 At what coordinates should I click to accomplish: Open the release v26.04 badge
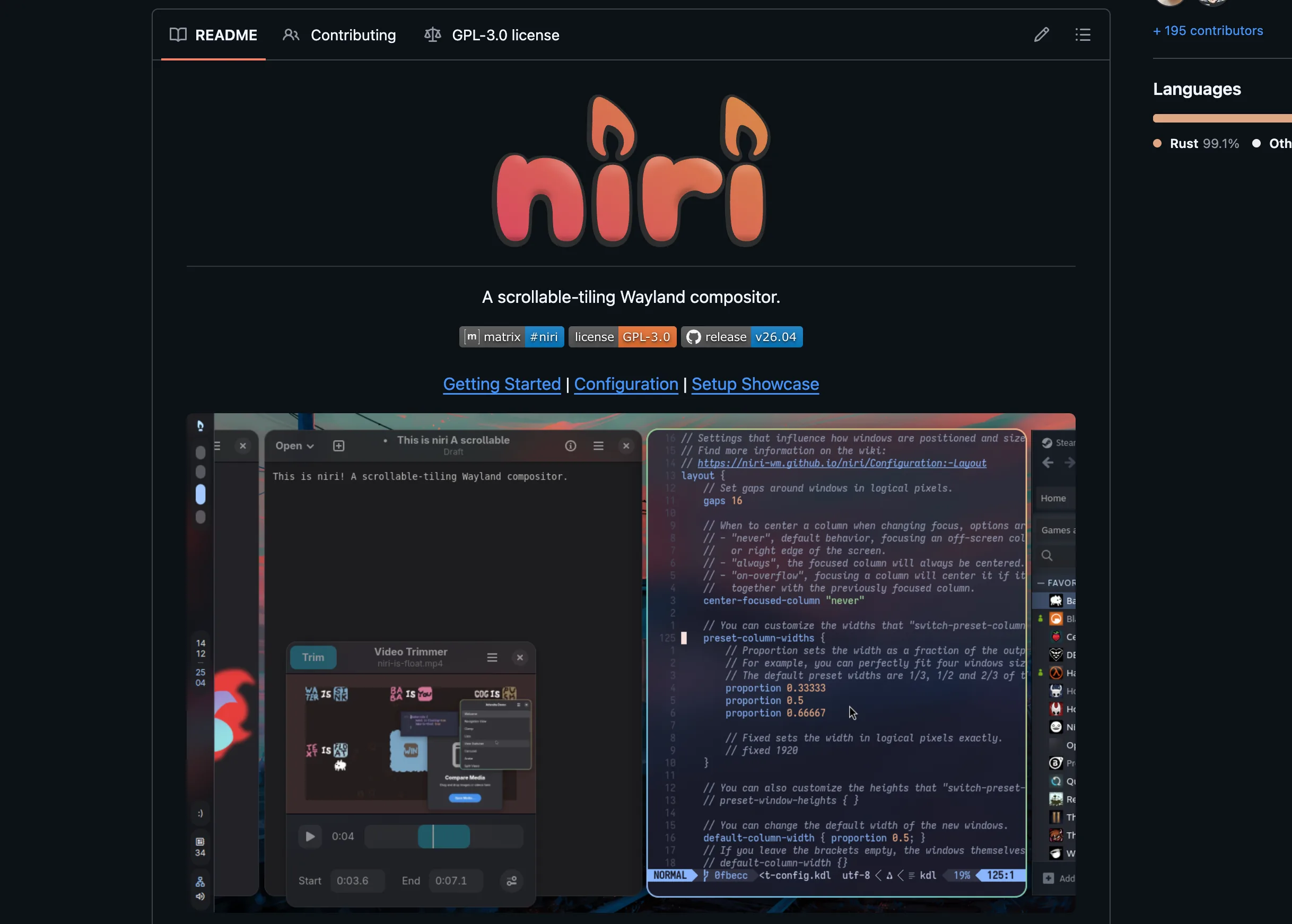(742, 337)
